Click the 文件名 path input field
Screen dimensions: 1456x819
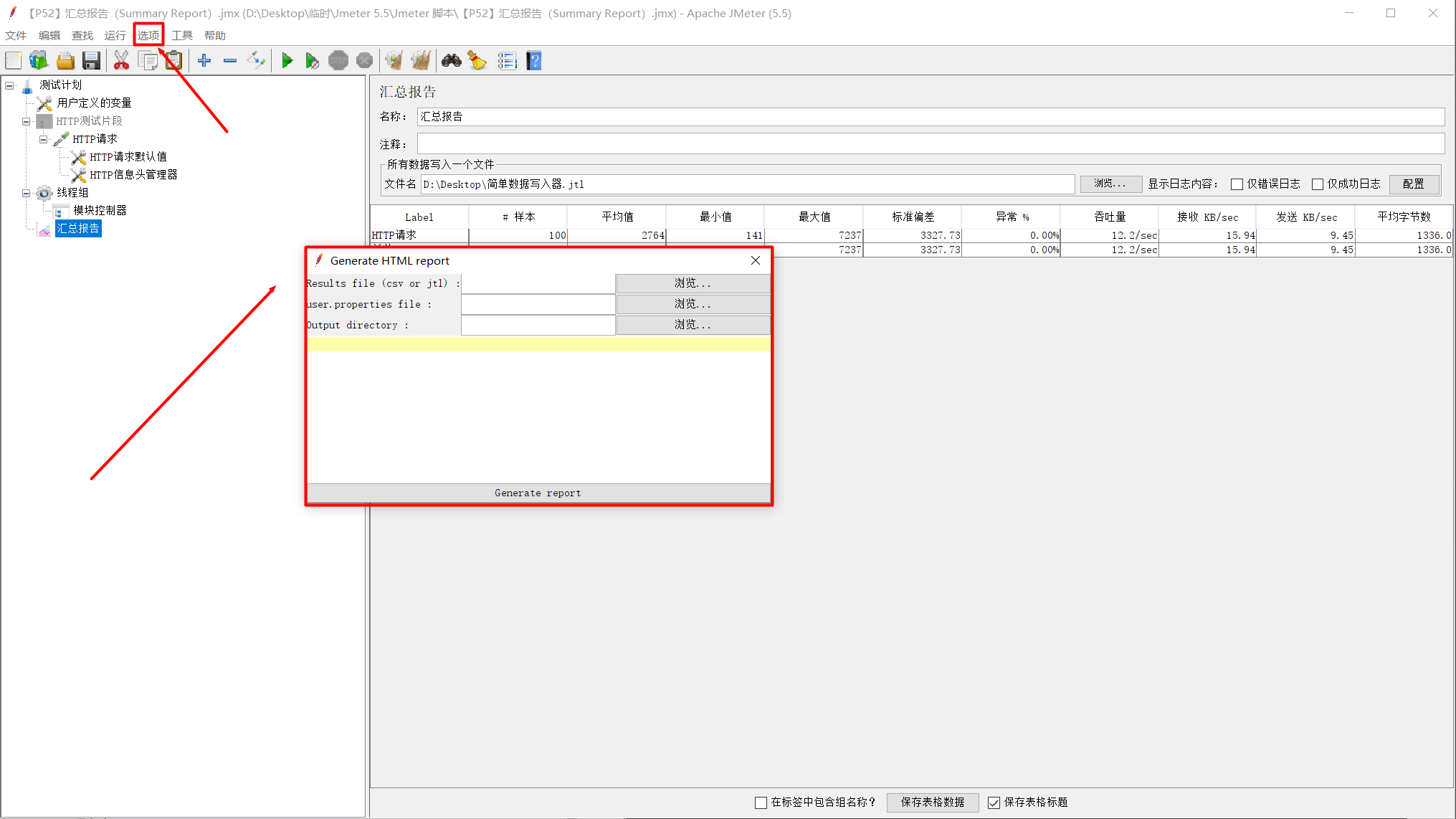(x=748, y=184)
